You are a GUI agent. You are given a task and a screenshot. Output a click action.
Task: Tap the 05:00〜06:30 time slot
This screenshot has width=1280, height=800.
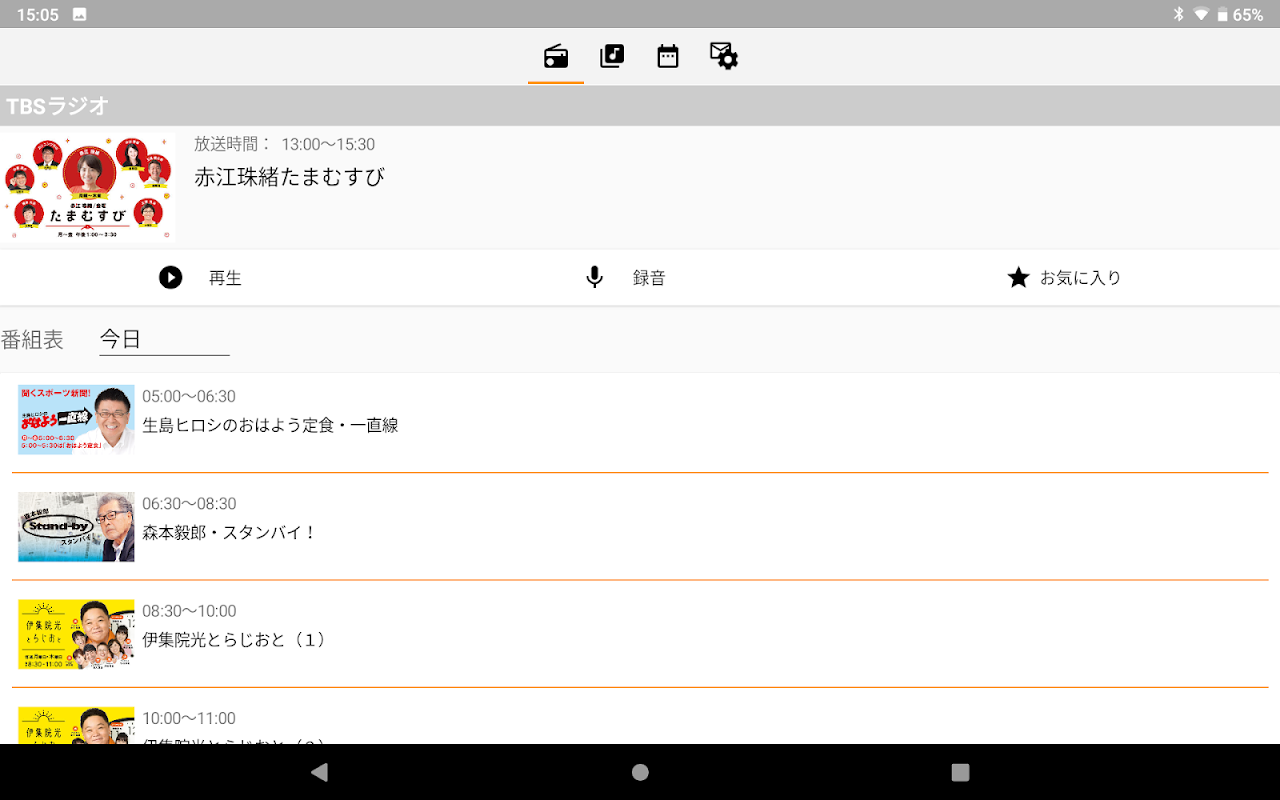pos(189,397)
